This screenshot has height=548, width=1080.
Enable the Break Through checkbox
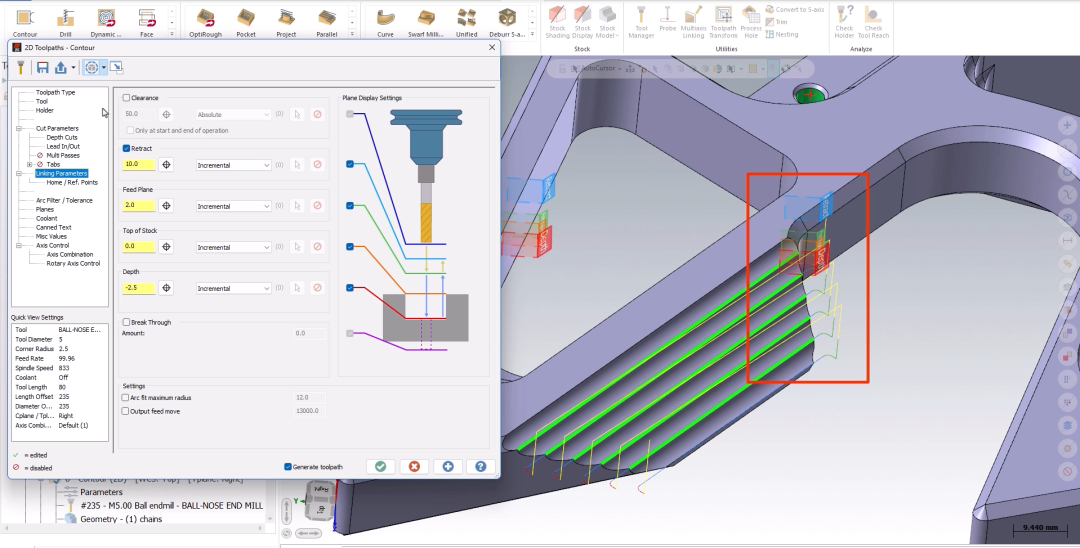tap(127, 322)
